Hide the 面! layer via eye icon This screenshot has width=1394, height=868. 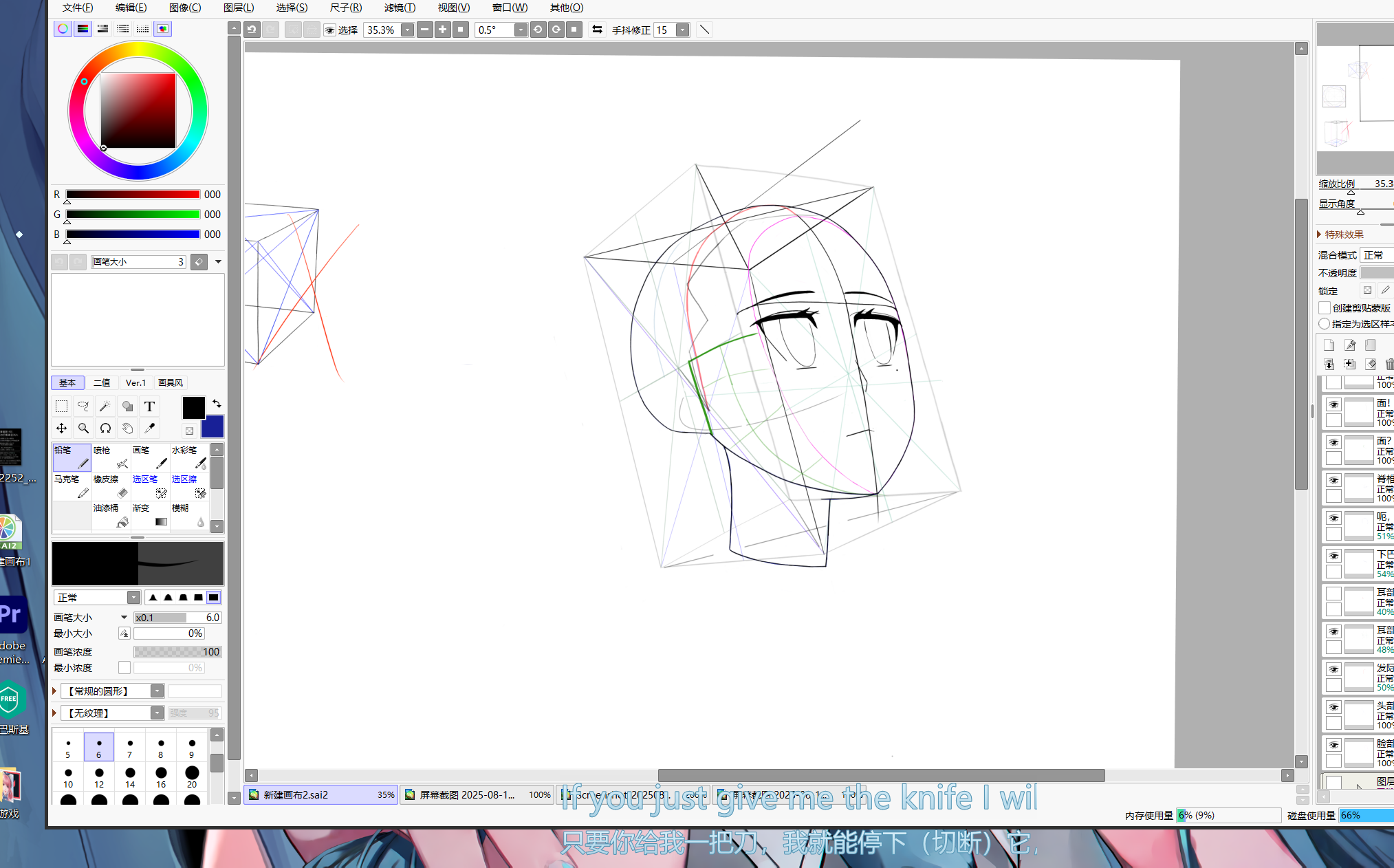click(1333, 404)
